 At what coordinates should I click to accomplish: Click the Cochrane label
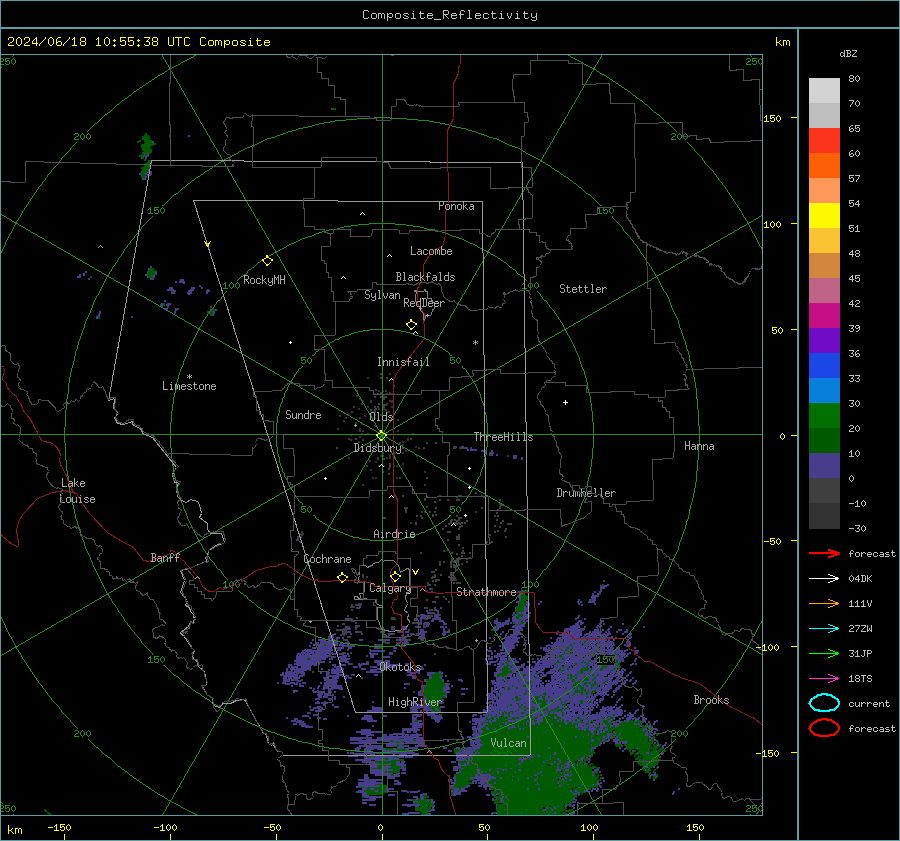click(x=327, y=559)
